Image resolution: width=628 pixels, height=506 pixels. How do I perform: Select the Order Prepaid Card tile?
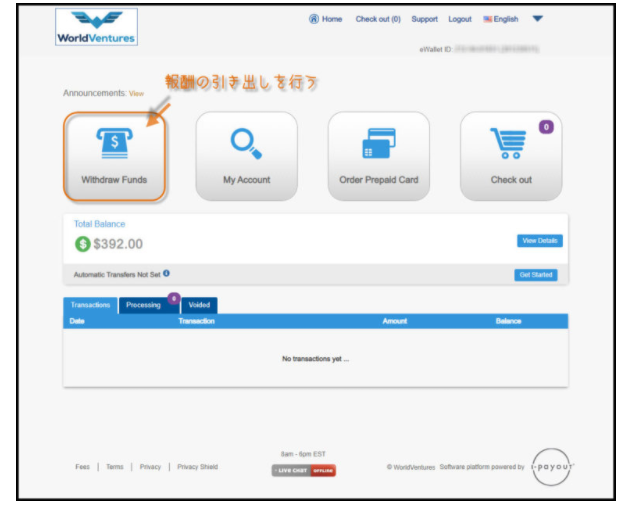coord(378,156)
